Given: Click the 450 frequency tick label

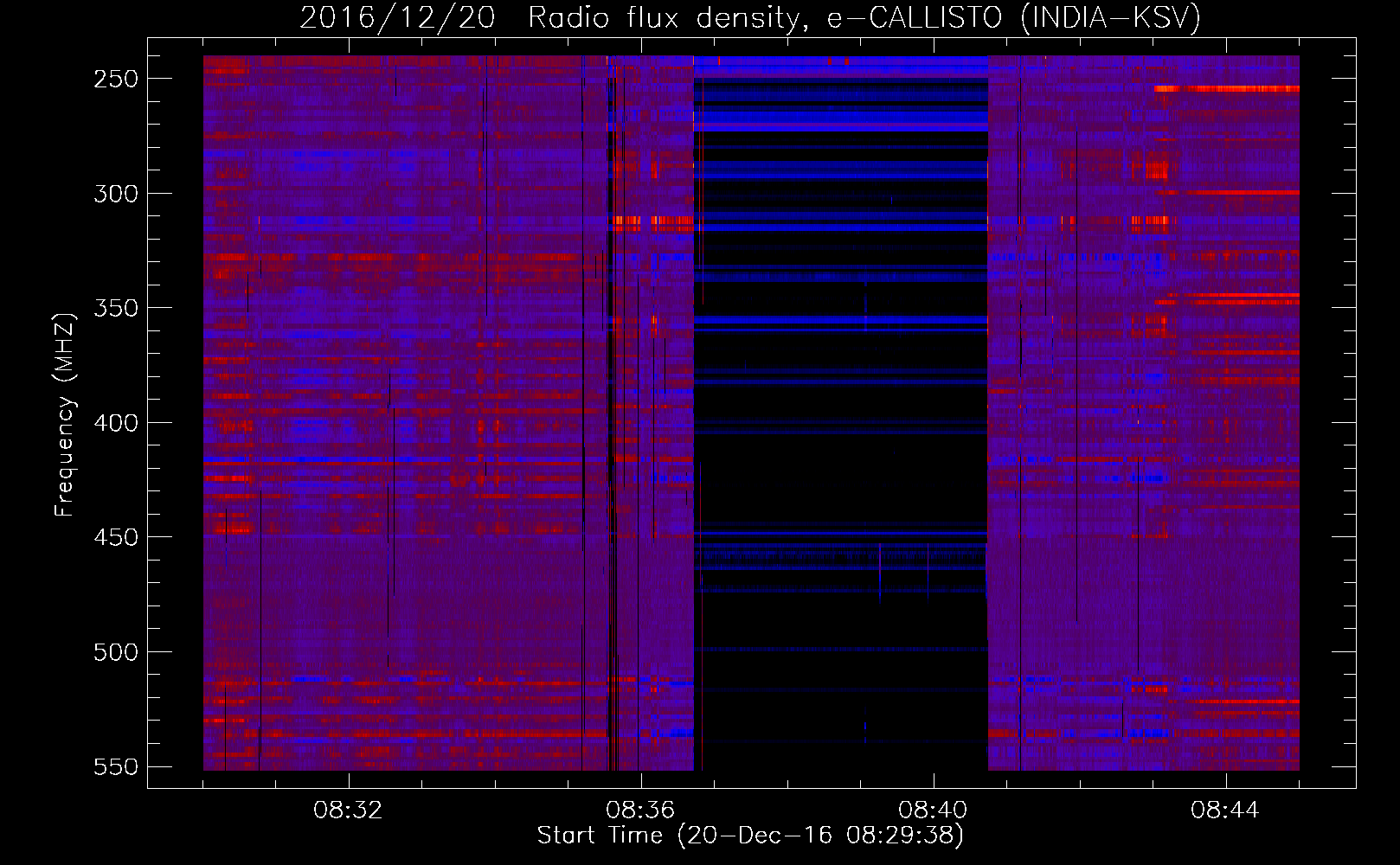Looking at the screenshot, I should (116, 537).
